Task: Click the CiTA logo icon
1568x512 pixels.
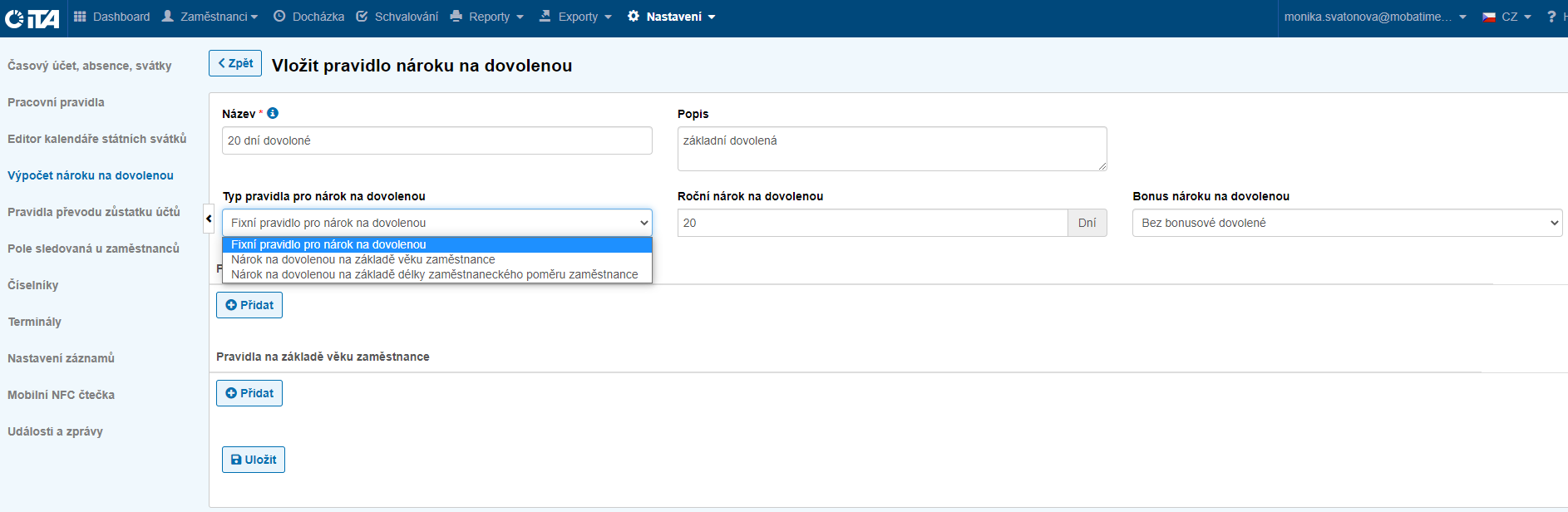Action: pos(32,17)
